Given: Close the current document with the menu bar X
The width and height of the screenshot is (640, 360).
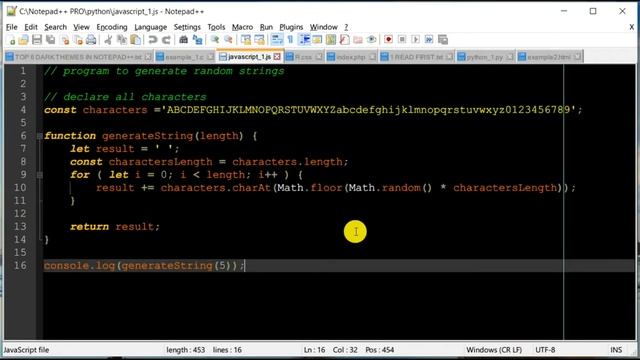Looking at the screenshot, I should point(631,27).
